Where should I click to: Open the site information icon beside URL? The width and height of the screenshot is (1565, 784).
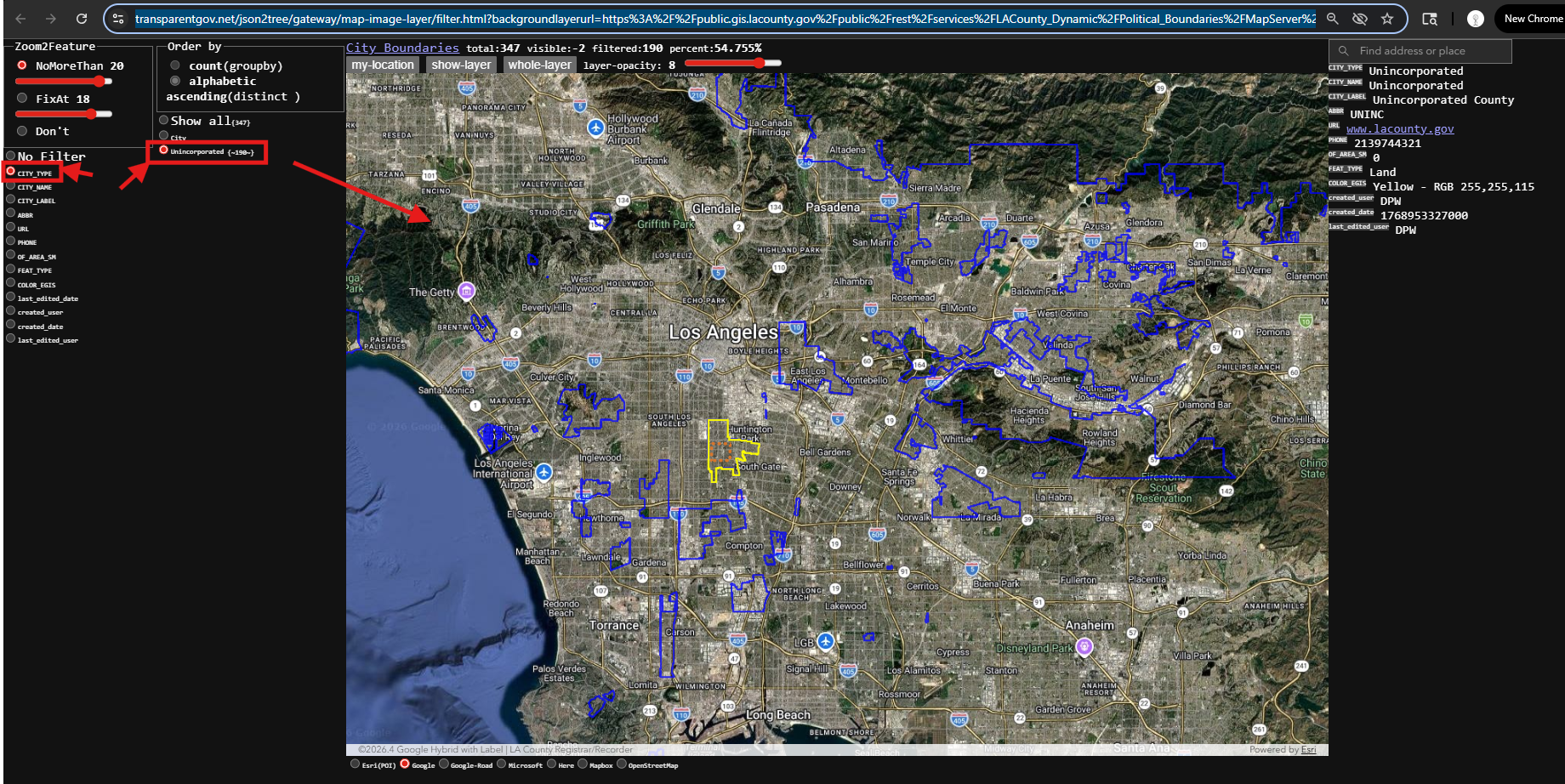118,19
